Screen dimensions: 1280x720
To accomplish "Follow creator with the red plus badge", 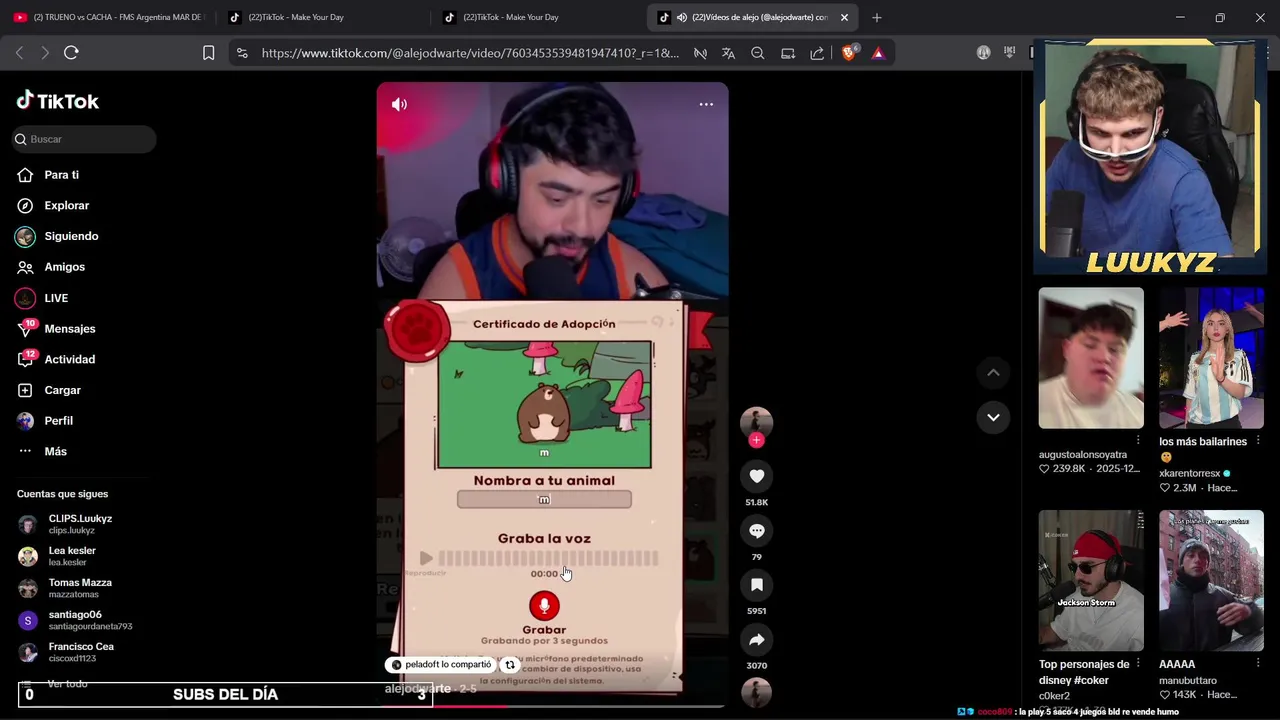I will tap(756, 440).
